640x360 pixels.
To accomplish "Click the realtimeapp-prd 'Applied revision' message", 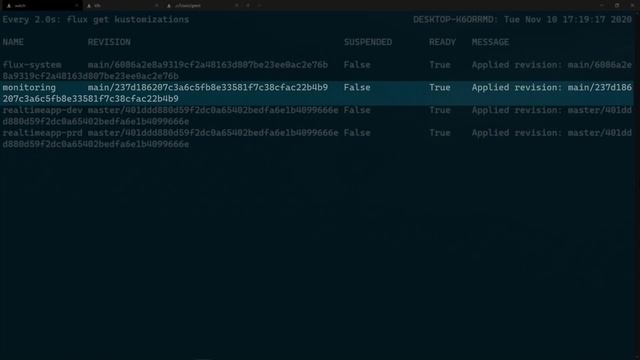I will pyautogui.click(x=552, y=133).
